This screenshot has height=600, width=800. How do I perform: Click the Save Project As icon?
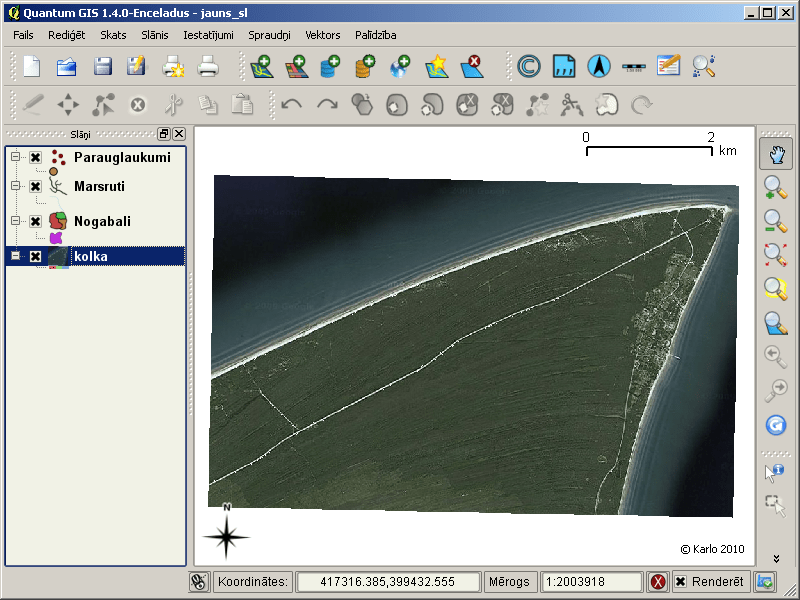(x=136, y=67)
